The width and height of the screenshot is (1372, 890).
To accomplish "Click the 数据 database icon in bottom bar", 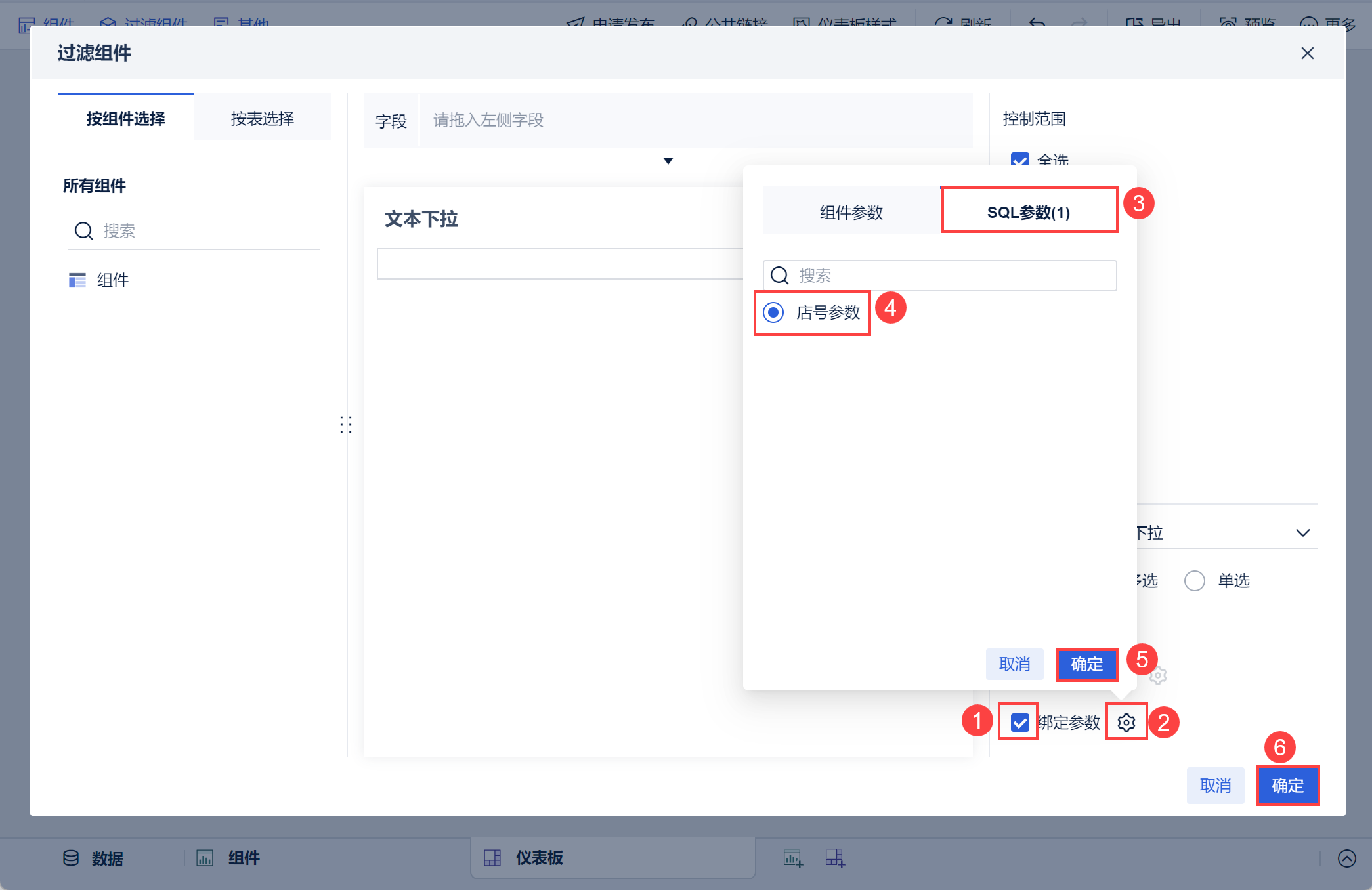I will pos(71,858).
